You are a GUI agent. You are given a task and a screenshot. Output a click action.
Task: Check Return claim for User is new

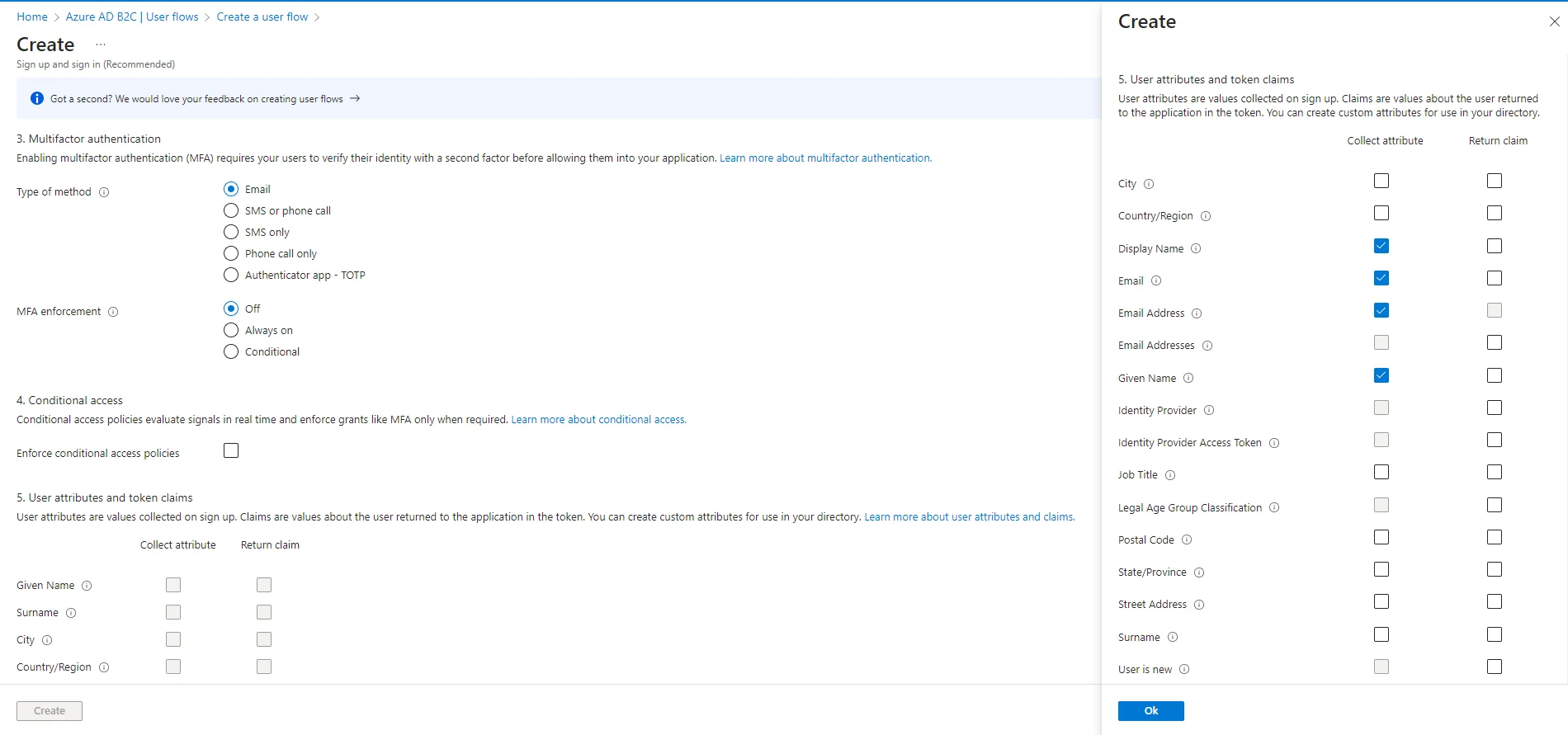pyautogui.click(x=1495, y=667)
